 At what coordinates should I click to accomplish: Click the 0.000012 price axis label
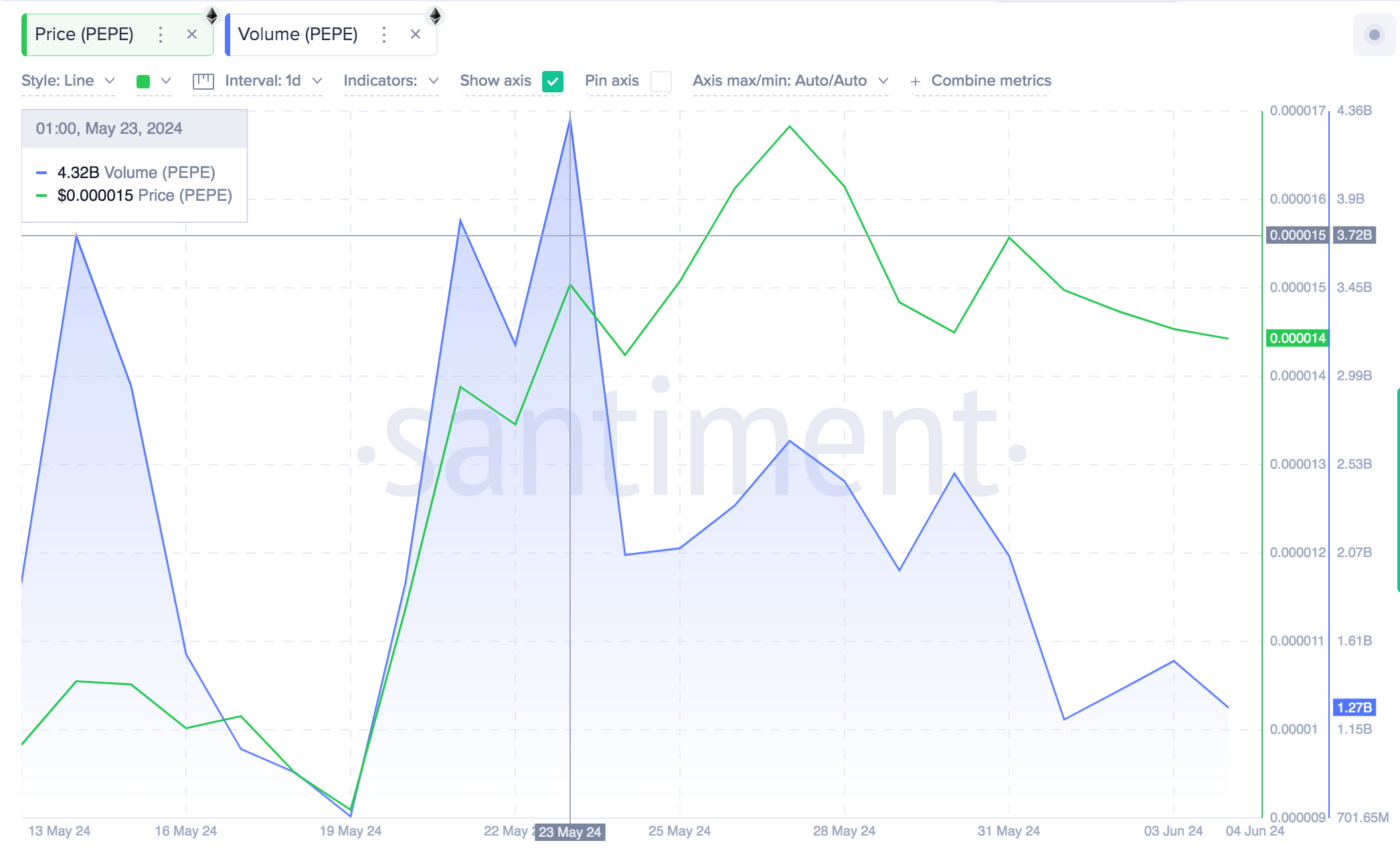pos(1297,552)
